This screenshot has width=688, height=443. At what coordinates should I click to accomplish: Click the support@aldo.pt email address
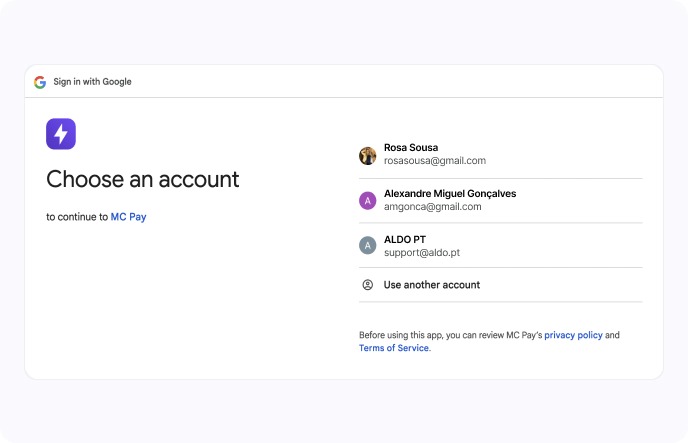point(422,252)
